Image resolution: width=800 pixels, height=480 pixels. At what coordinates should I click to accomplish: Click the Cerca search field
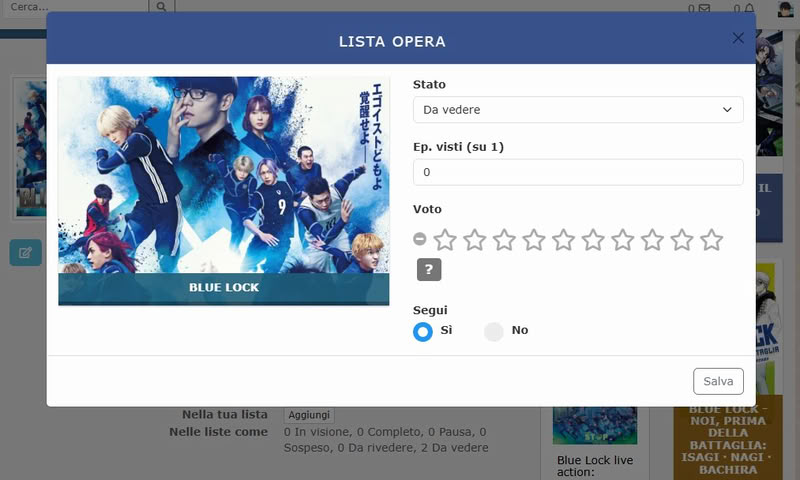[x=77, y=7]
